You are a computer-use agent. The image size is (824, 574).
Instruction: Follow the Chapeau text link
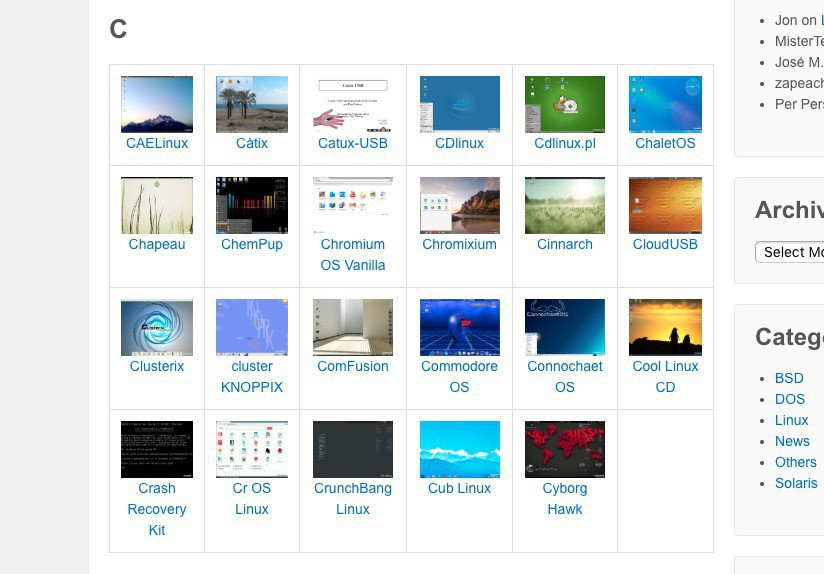(x=157, y=244)
